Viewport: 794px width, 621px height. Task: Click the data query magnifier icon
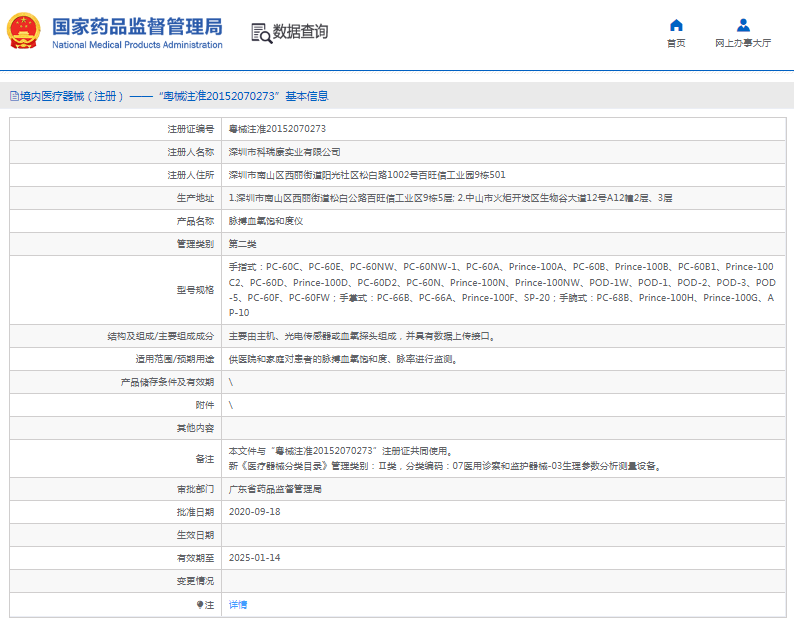point(261,32)
